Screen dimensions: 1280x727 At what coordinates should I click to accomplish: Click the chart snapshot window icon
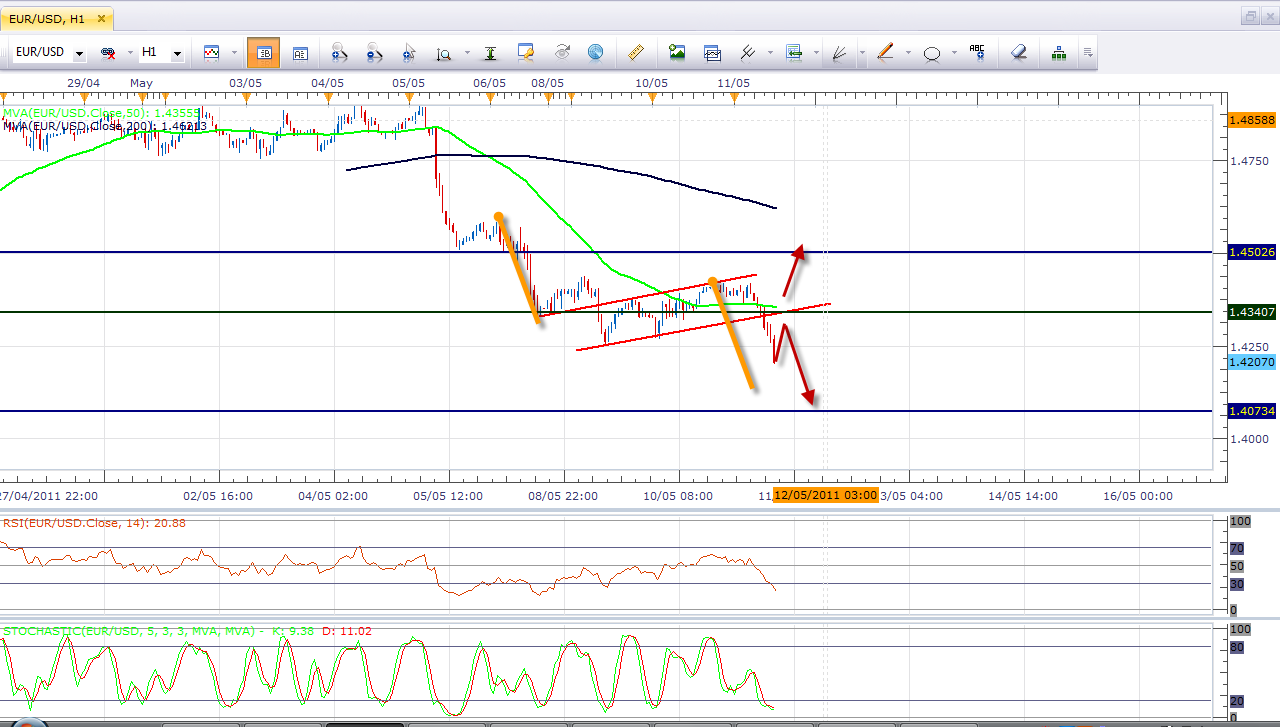pyautogui.click(x=712, y=53)
